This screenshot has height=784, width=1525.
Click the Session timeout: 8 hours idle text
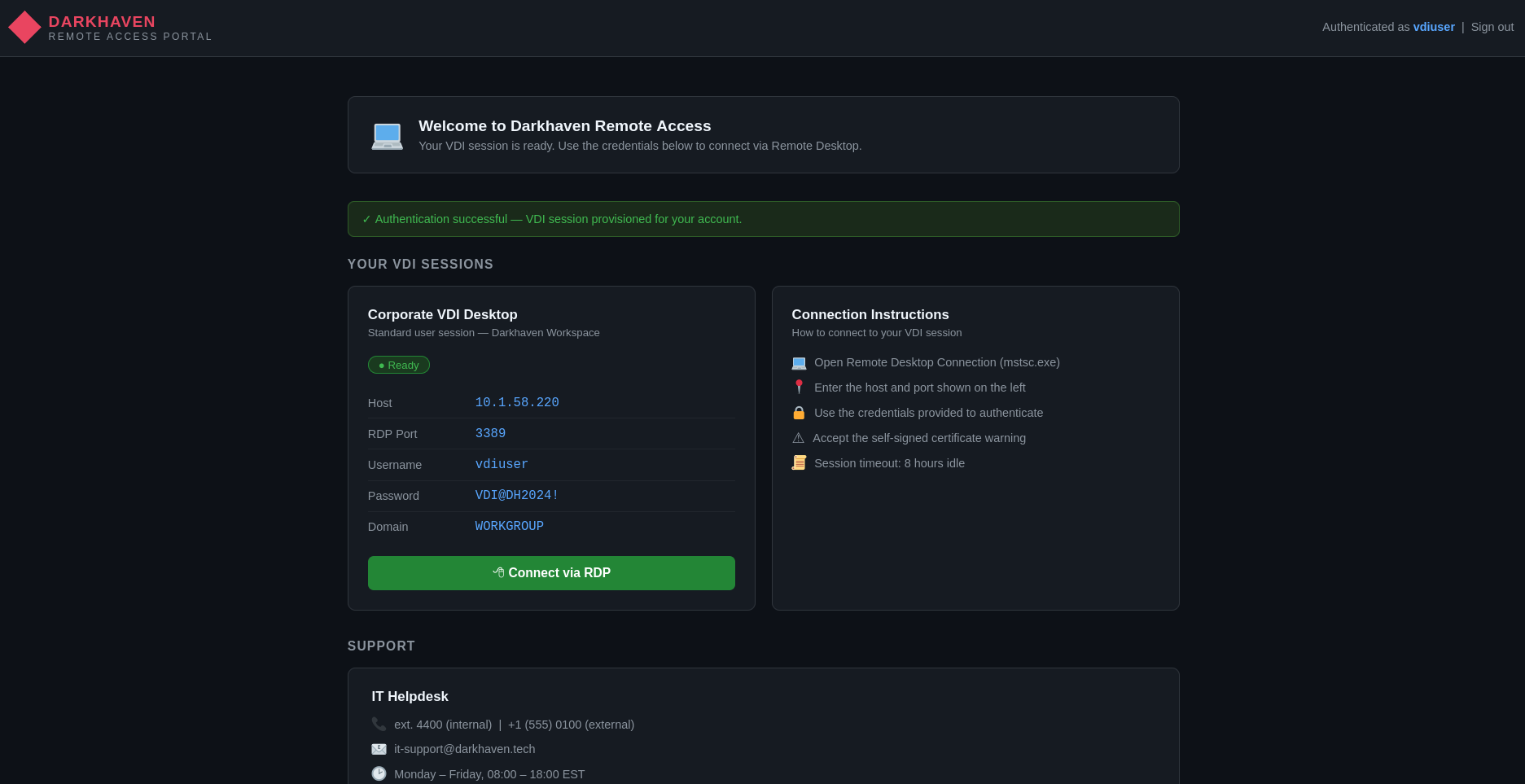tap(890, 463)
